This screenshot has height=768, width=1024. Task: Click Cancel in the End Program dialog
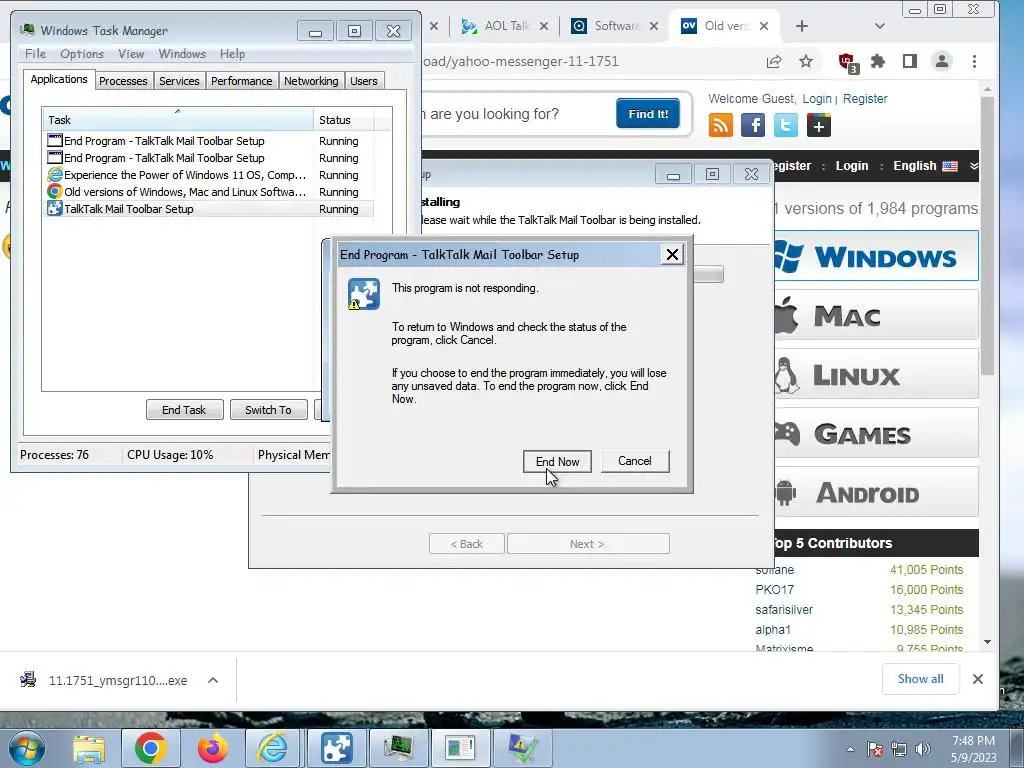point(635,461)
